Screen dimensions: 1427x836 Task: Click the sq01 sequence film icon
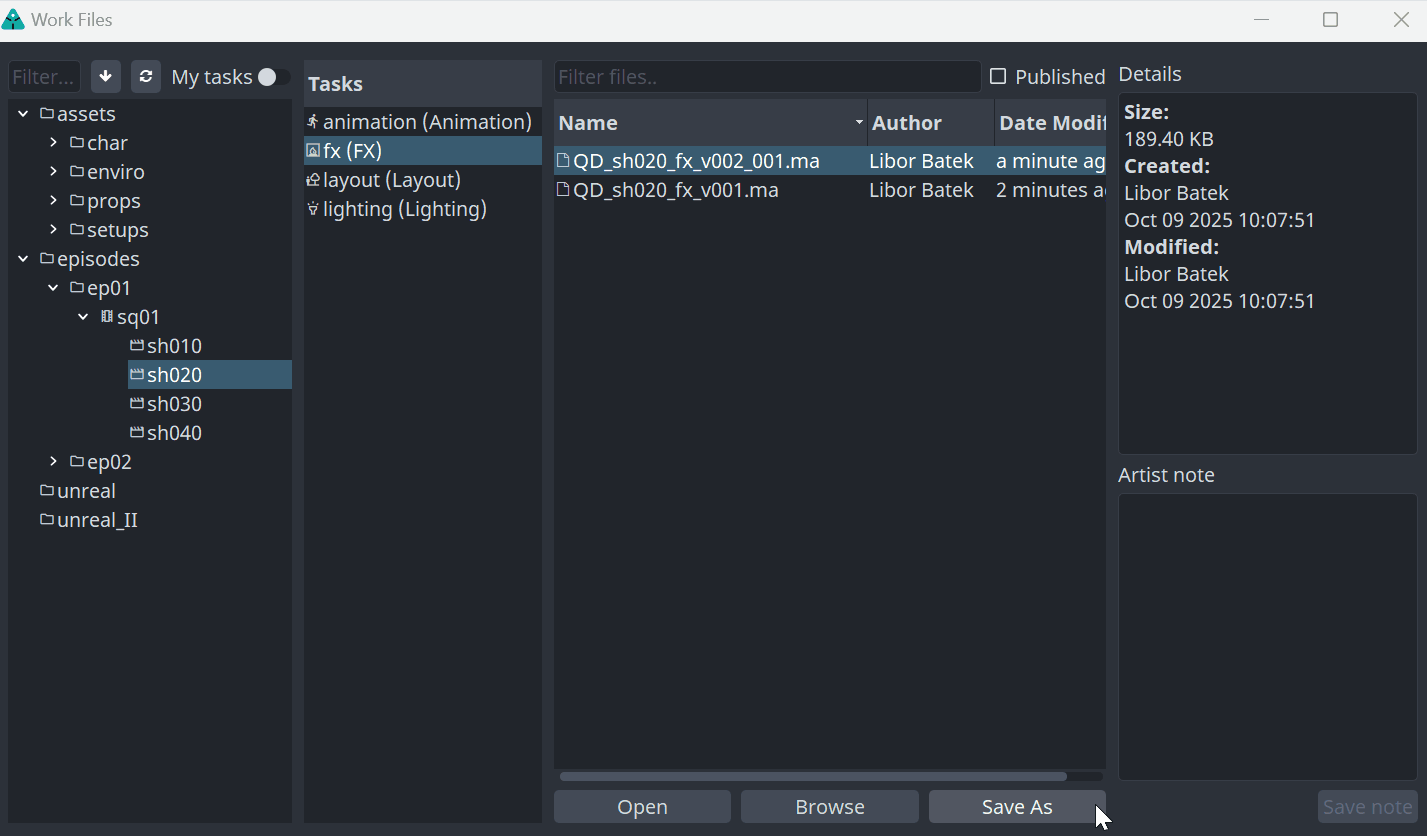(x=107, y=317)
